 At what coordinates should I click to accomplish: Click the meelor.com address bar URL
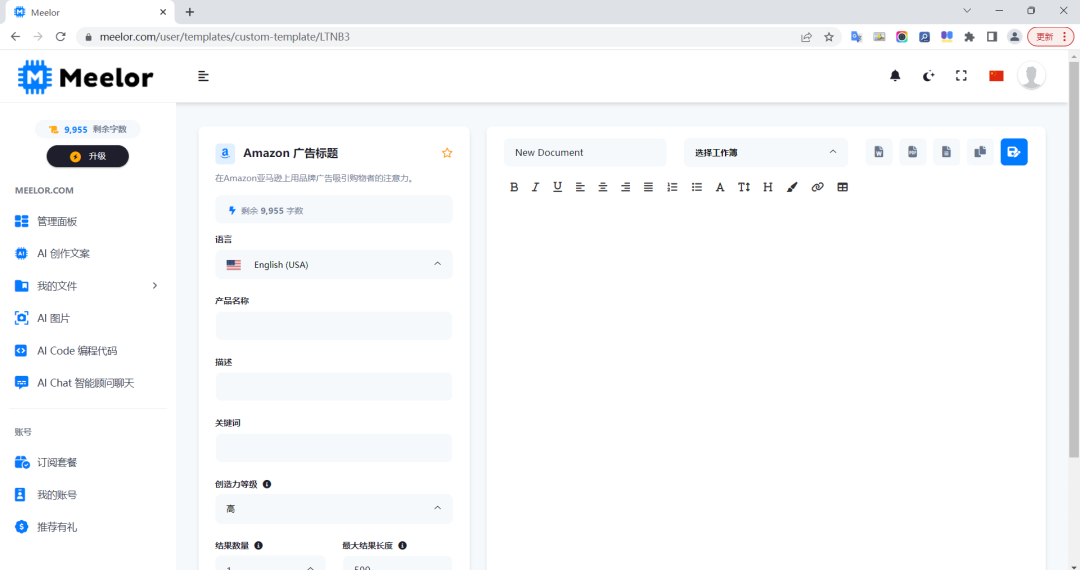click(225, 36)
